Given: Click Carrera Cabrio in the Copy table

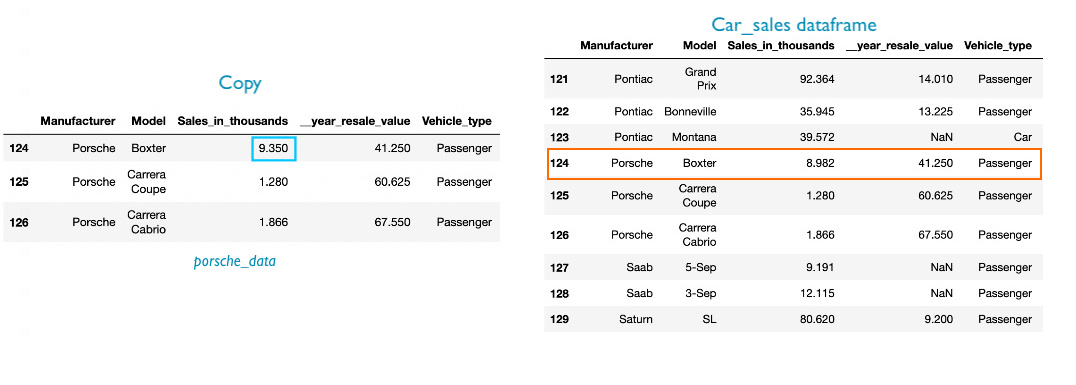Looking at the screenshot, I should point(146,222).
